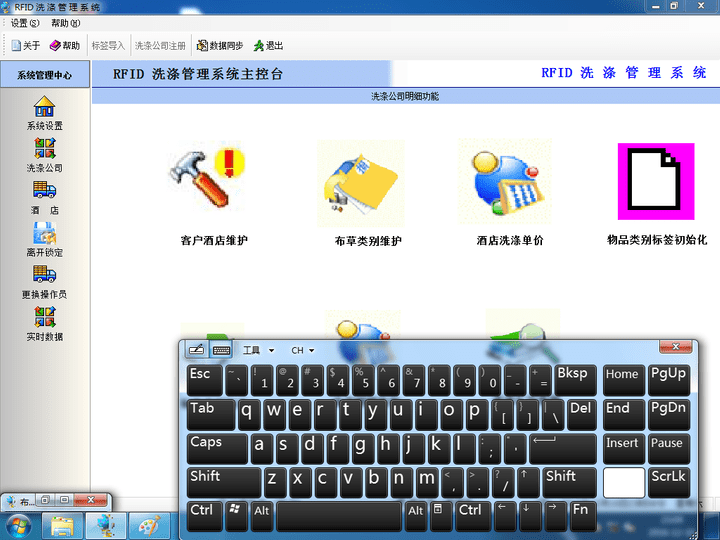Image resolution: width=720 pixels, height=540 pixels.
Task: Click 数据同步 toolbar button
Action: 219,46
